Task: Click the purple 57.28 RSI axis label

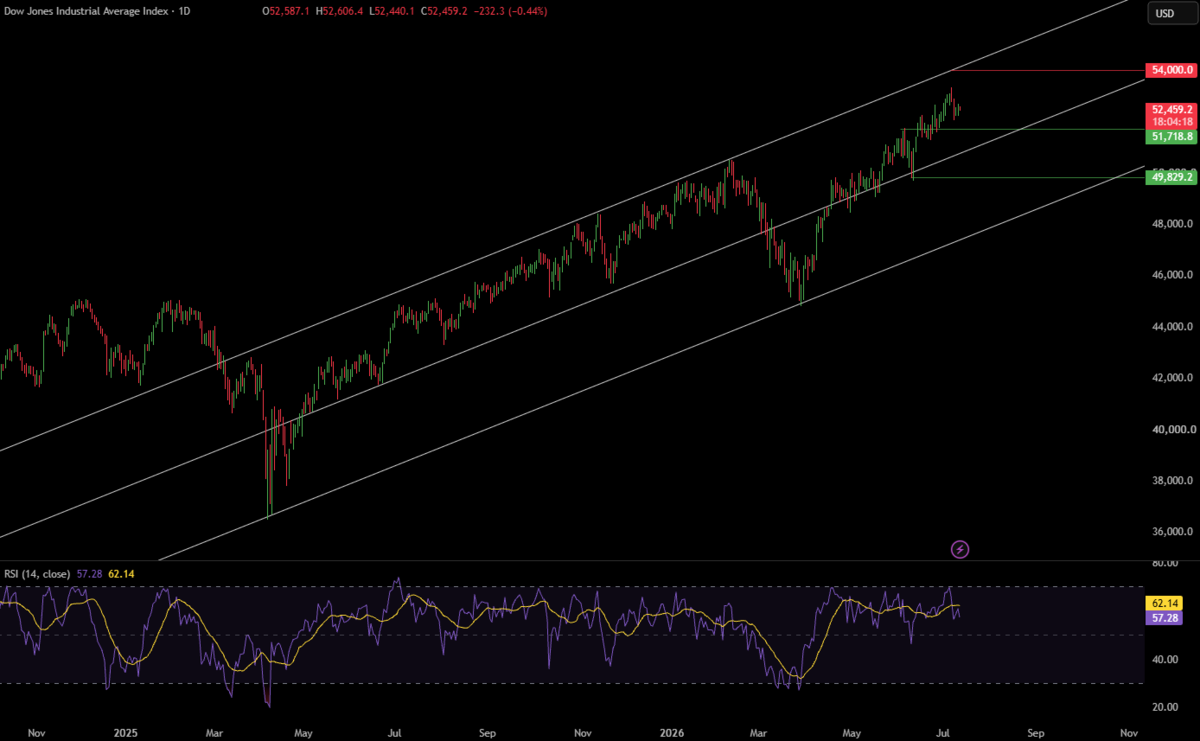Action: click(1164, 618)
